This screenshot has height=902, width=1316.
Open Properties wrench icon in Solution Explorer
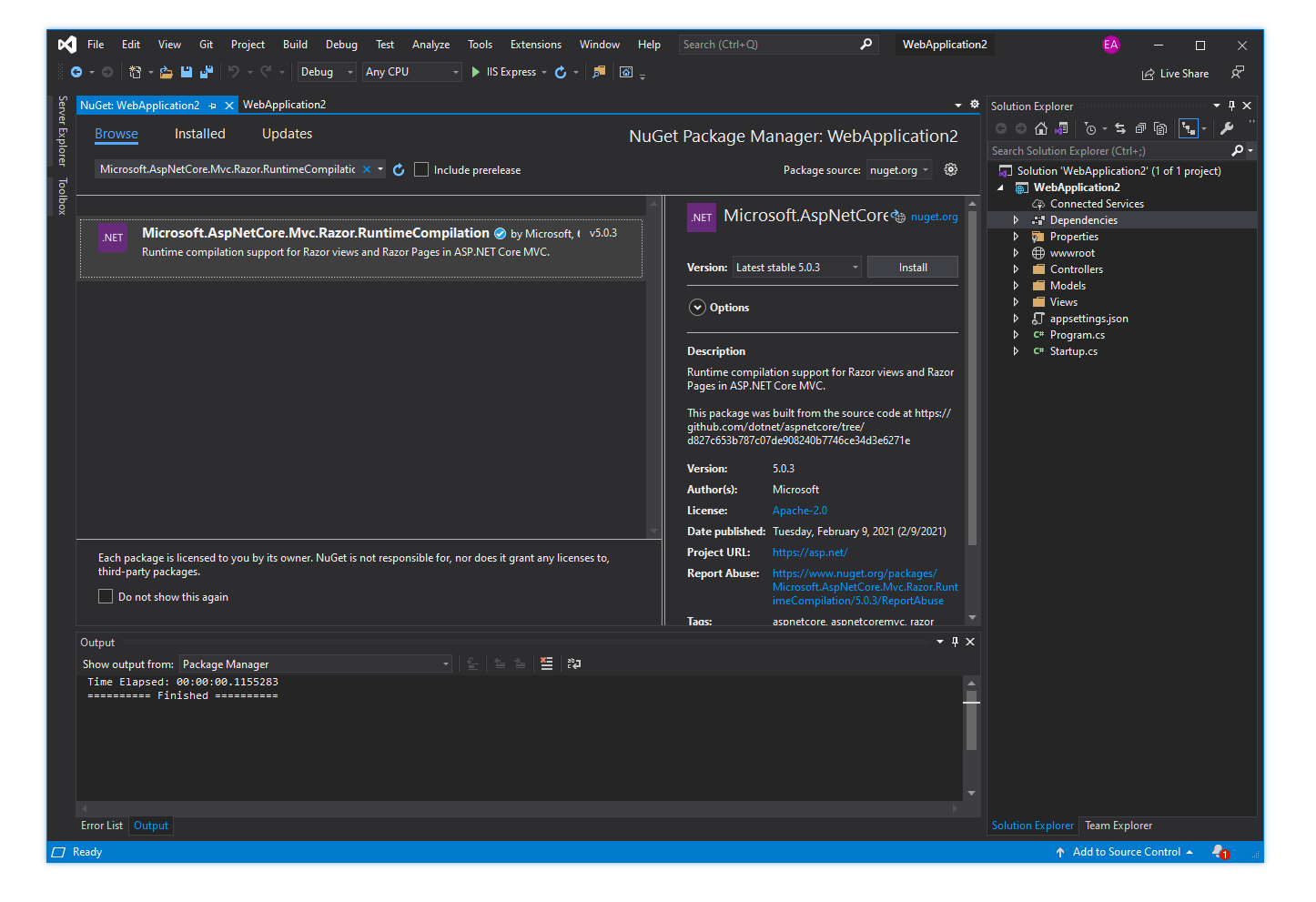(x=1227, y=128)
